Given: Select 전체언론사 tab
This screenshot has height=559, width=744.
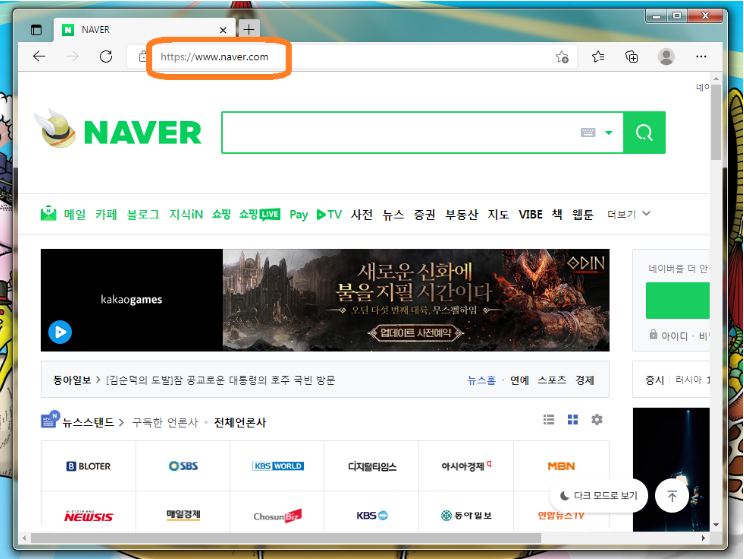Looking at the screenshot, I should coord(240,422).
